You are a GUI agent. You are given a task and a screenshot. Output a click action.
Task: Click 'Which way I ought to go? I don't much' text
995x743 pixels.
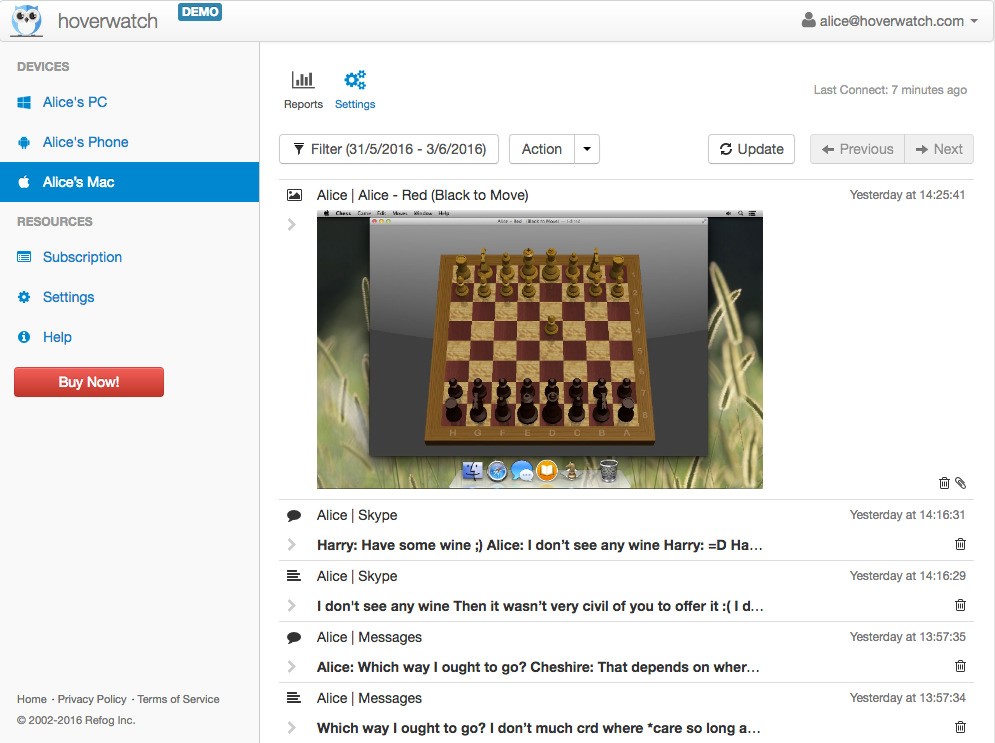pyautogui.click(x=538, y=728)
